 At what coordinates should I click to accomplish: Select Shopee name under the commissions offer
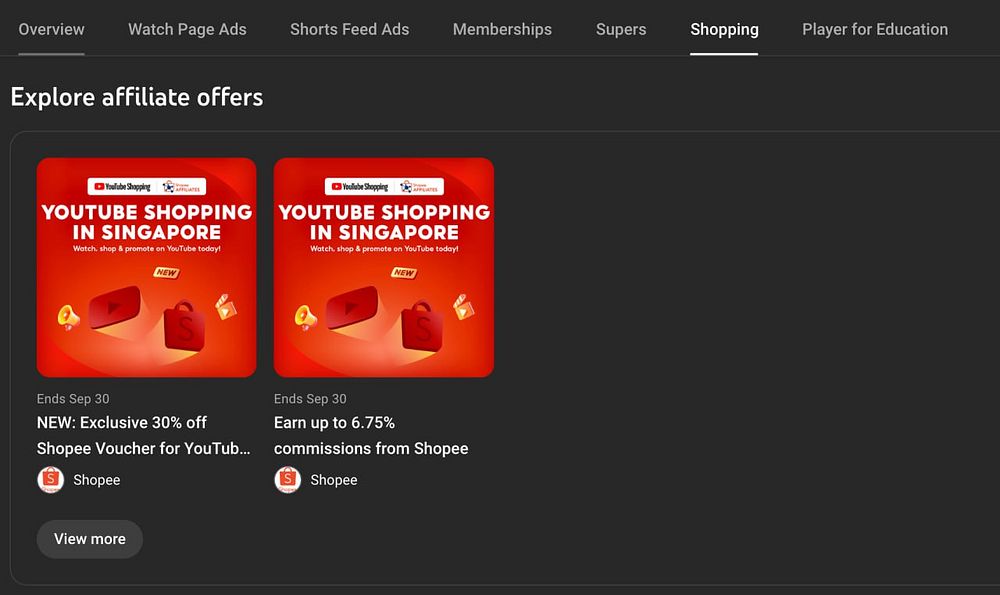pyautogui.click(x=334, y=480)
